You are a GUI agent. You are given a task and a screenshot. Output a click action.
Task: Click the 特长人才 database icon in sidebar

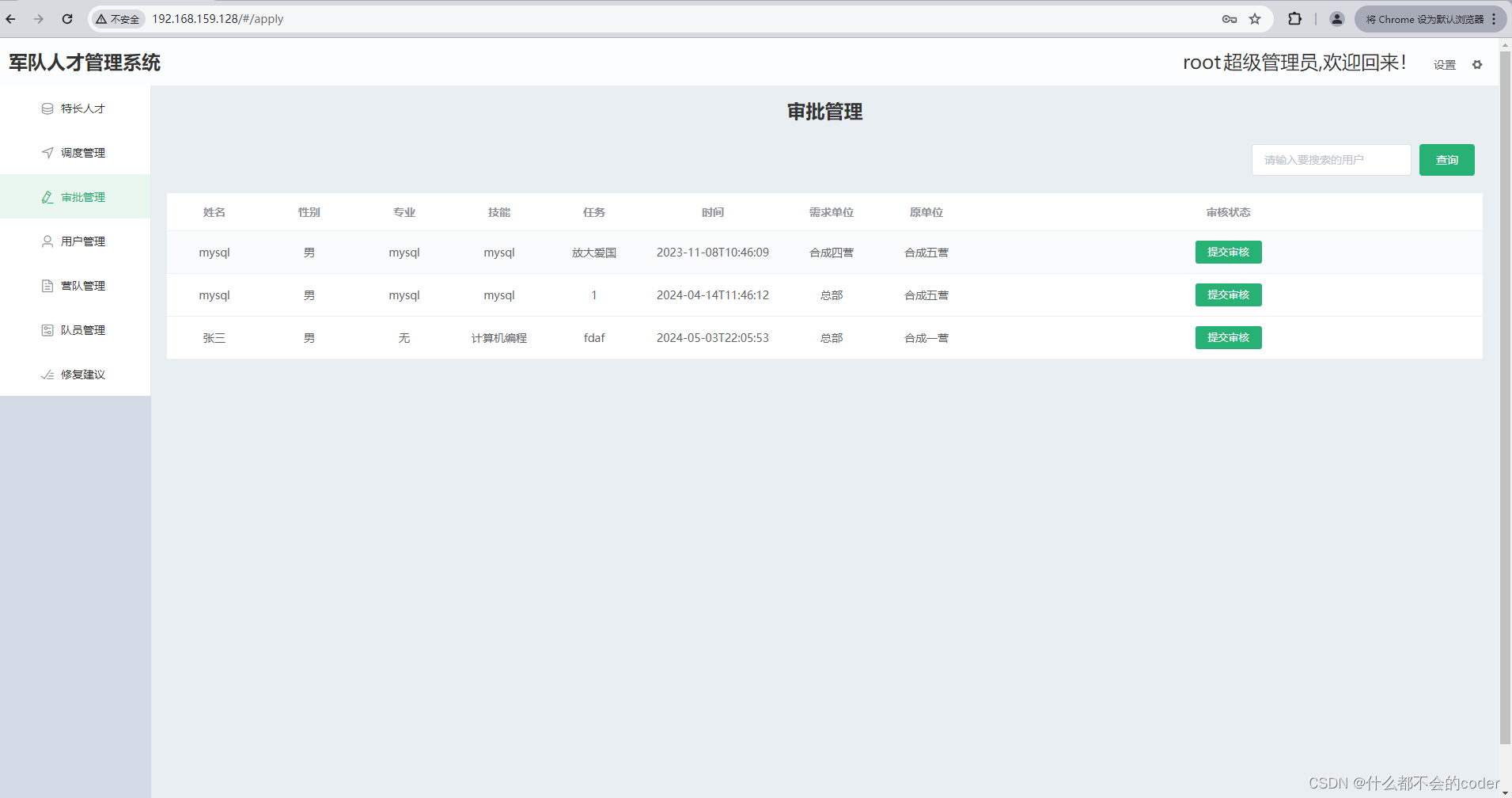[47, 108]
